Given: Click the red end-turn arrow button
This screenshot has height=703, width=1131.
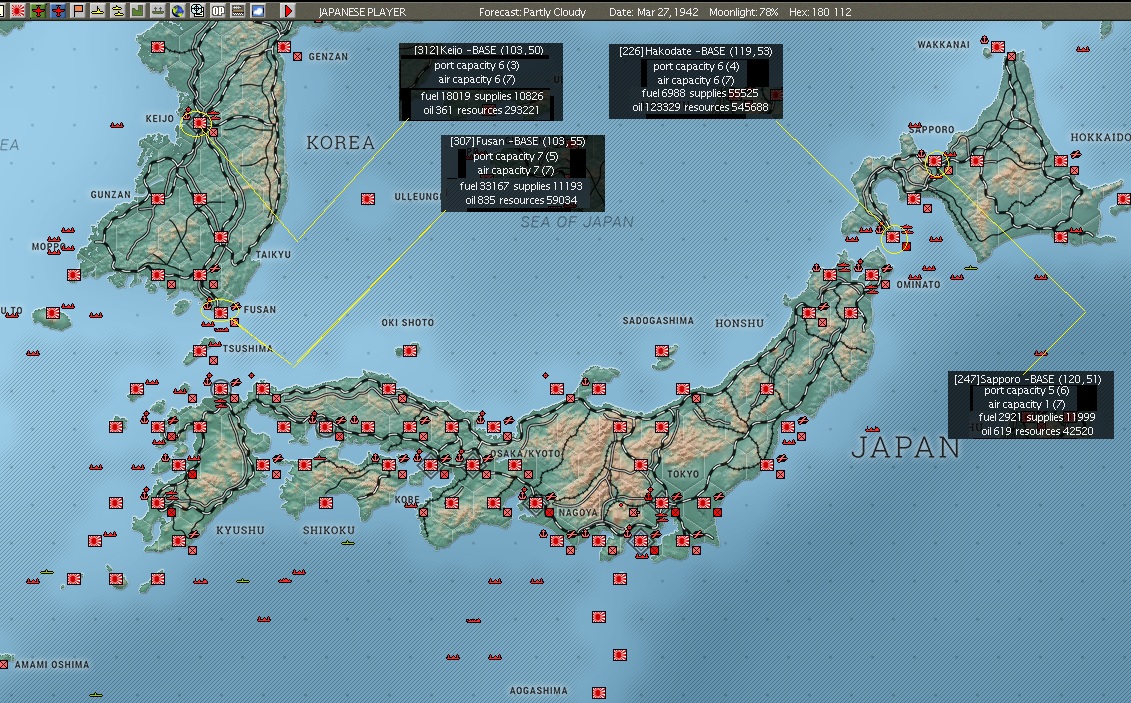Looking at the screenshot, I should click(x=287, y=11).
